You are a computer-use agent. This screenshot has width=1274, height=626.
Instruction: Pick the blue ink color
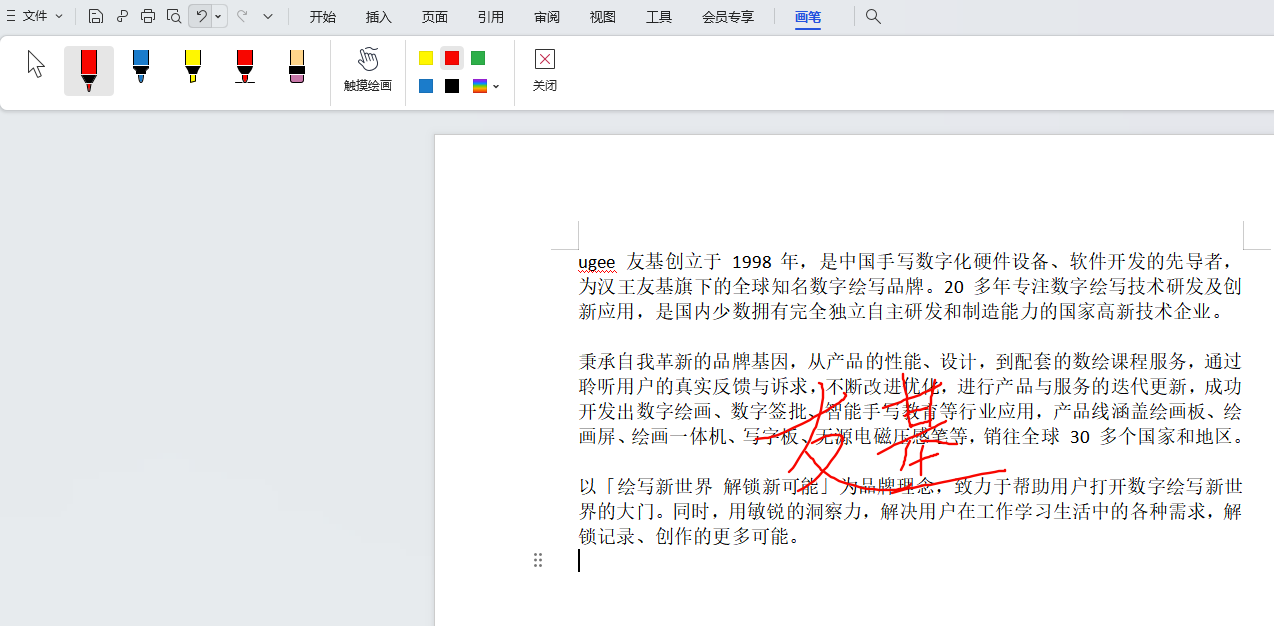[426, 86]
